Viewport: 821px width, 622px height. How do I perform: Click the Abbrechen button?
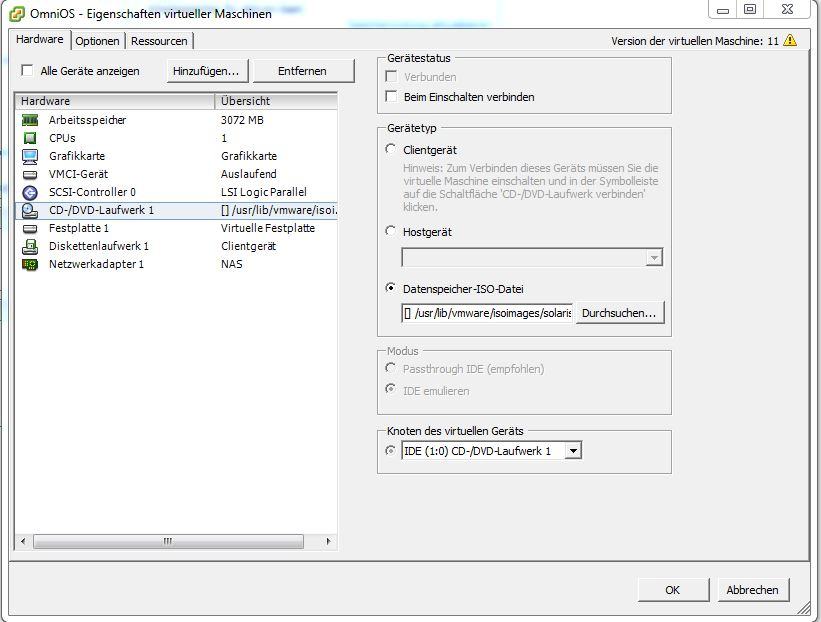[753, 590]
